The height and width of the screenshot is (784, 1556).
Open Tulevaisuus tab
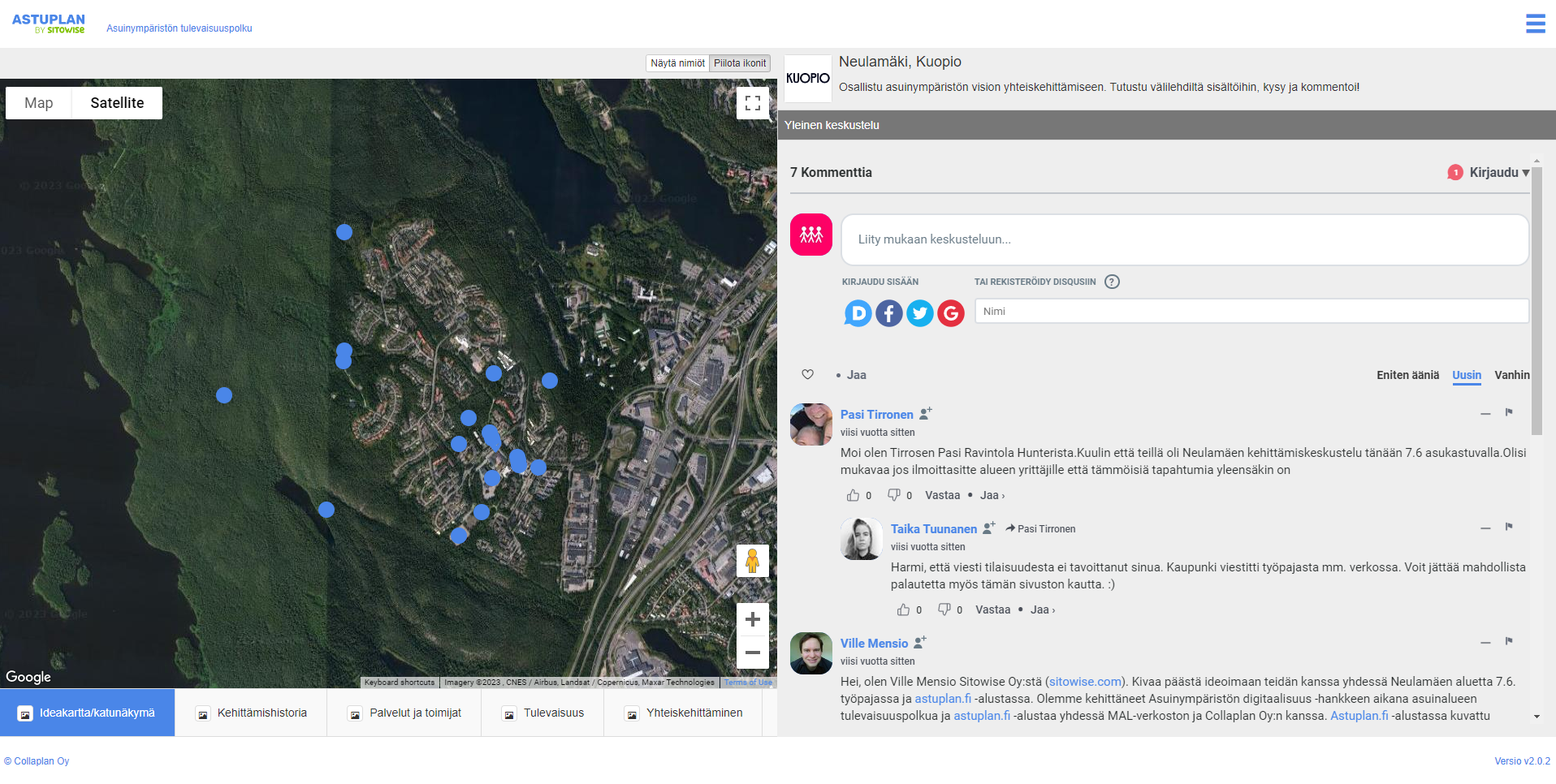click(543, 713)
